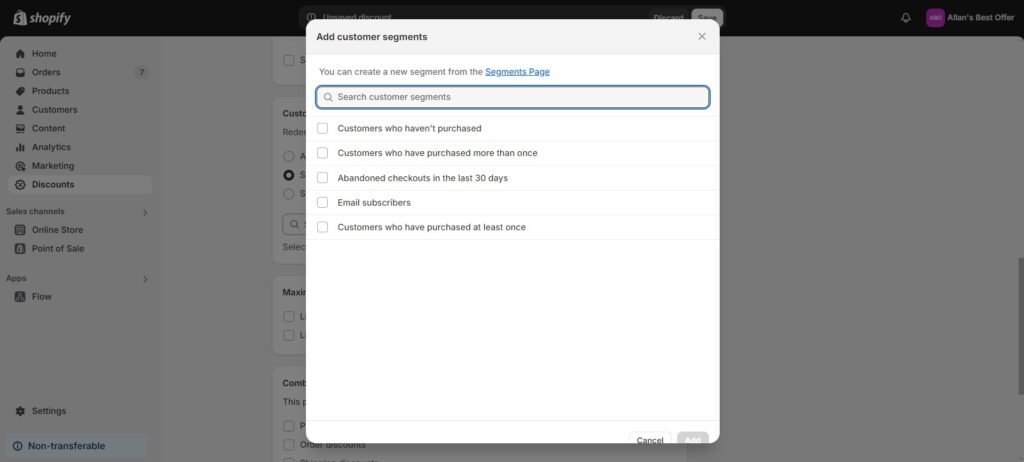Close the Add customer segments dialog
The height and width of the screenshot is (462, 1024).
(702, 36)
